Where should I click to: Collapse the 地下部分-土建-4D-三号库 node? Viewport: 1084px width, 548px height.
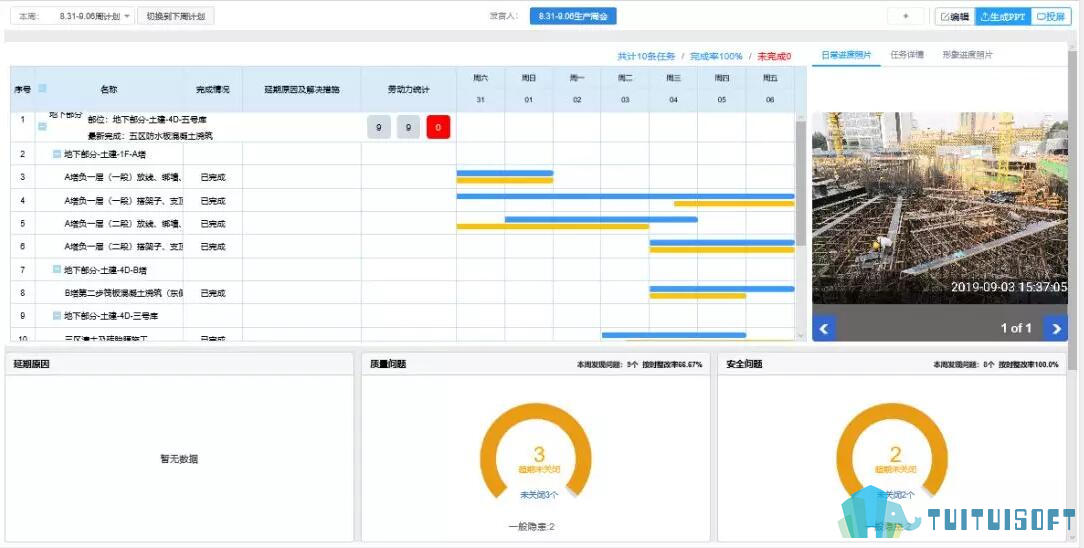[x=57, y=316]
